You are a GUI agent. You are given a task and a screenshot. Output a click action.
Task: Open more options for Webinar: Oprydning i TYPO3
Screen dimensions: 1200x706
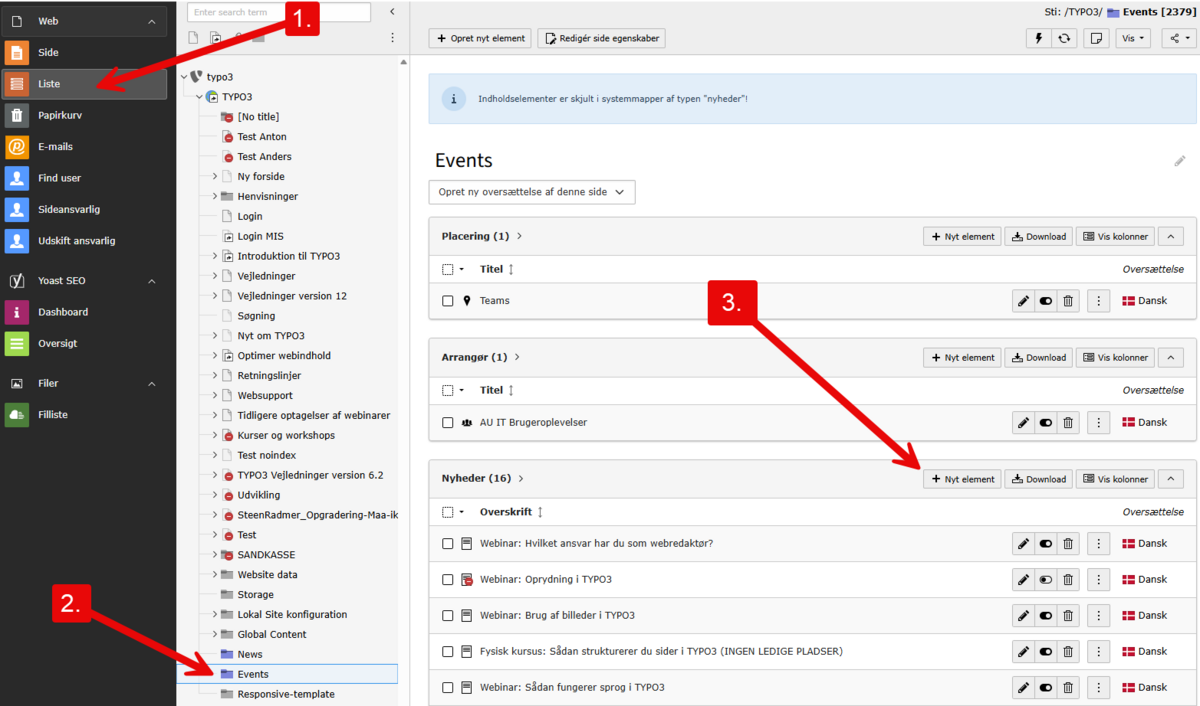click(1098, 580)
